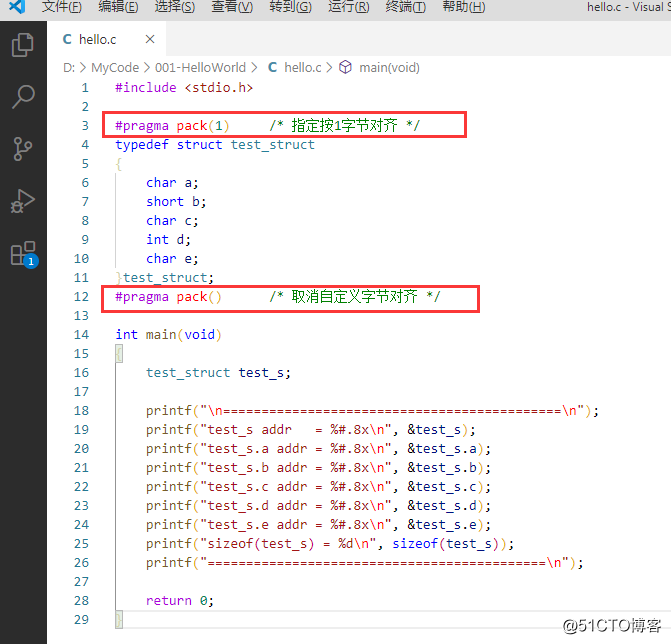This screenshot has height=644, width=671.
Task: Open the 编辑(E) menu
Action: pyautogui.click(x=118, y=7)
